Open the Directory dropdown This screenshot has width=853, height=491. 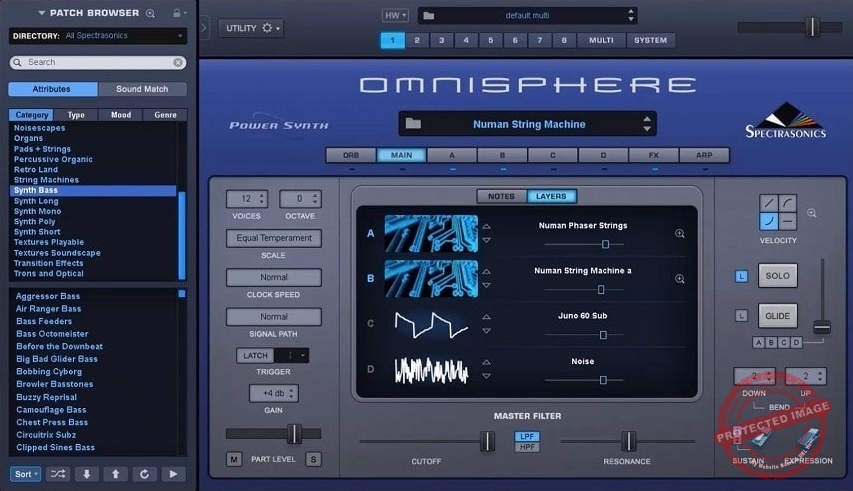coord(98,36)
